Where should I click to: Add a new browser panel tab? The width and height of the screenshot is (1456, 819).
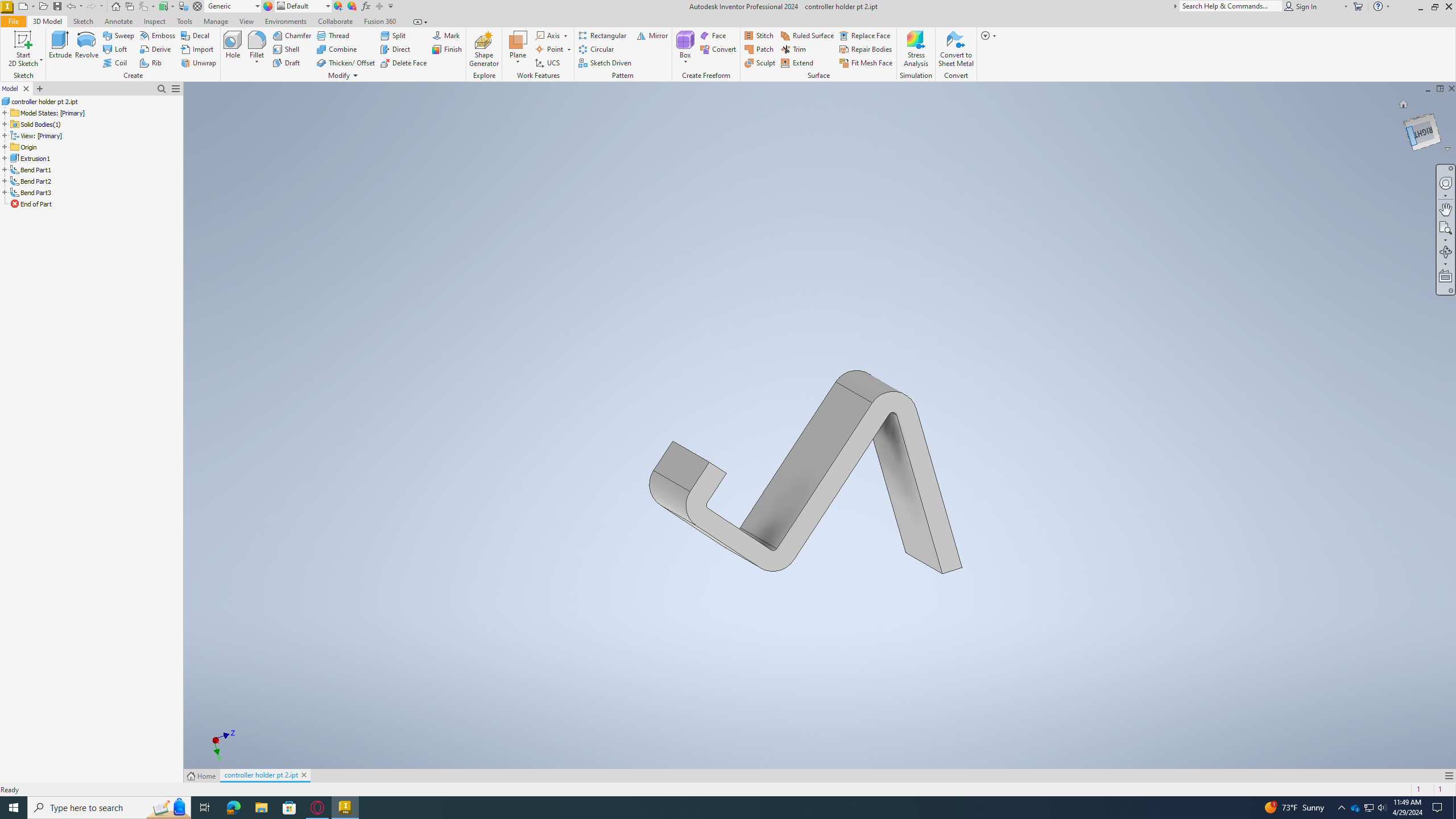(40, 89)
